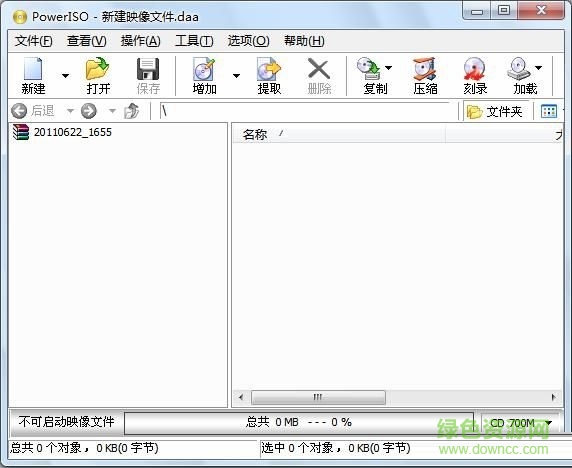
Task: Open the Options (选项) menu
Action: coord(248,41)
